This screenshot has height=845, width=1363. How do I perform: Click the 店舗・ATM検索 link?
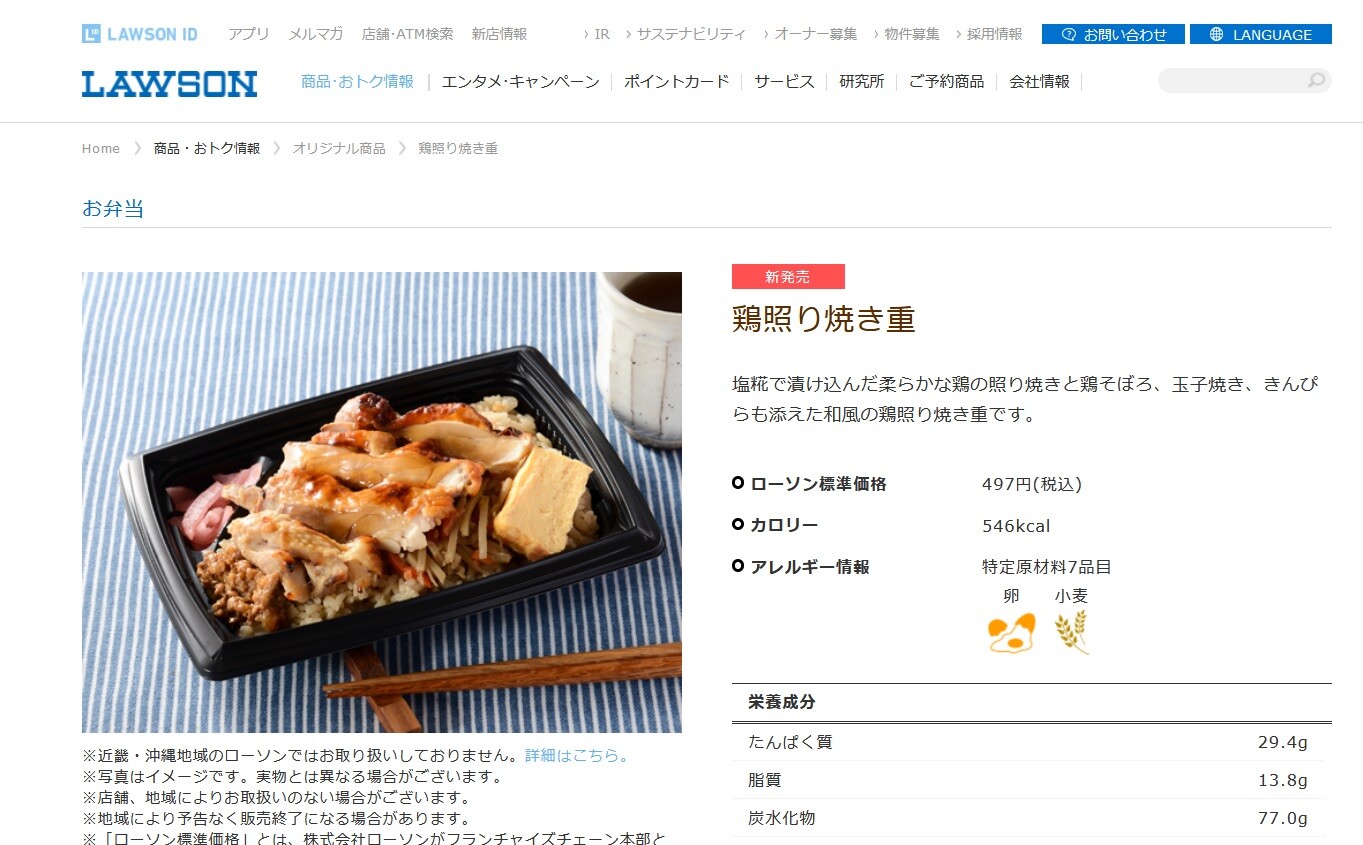407,34
